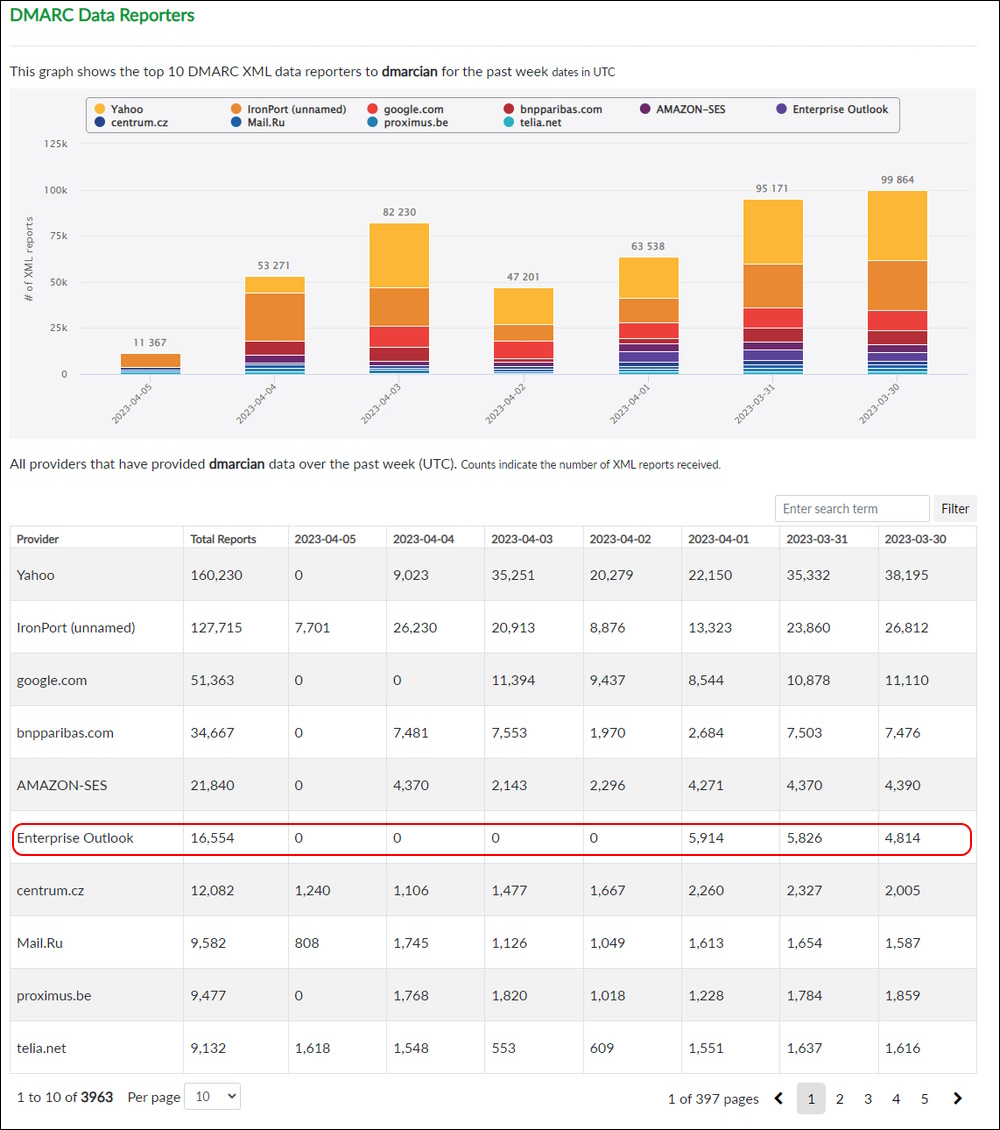Screen dimensions: 1000x1130
Task: Go to the next page arrow
Action: (x=957, y=1098)
